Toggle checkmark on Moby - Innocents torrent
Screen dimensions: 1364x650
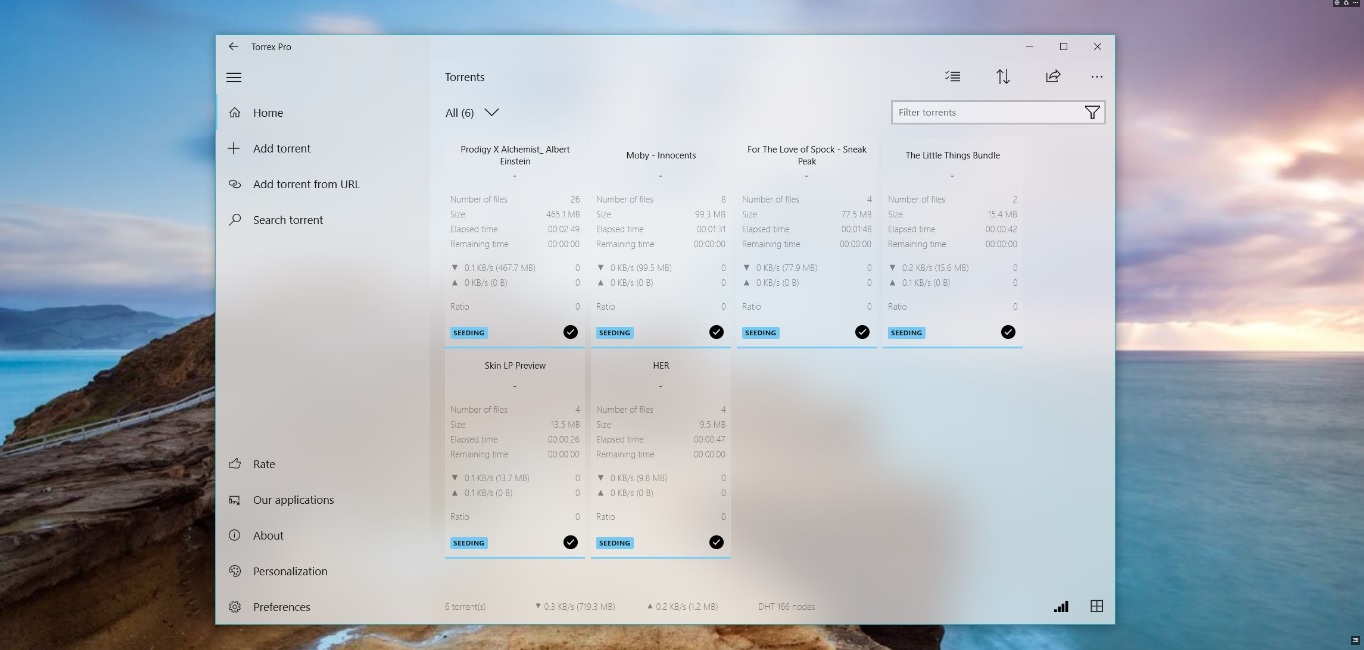(716, 332)
